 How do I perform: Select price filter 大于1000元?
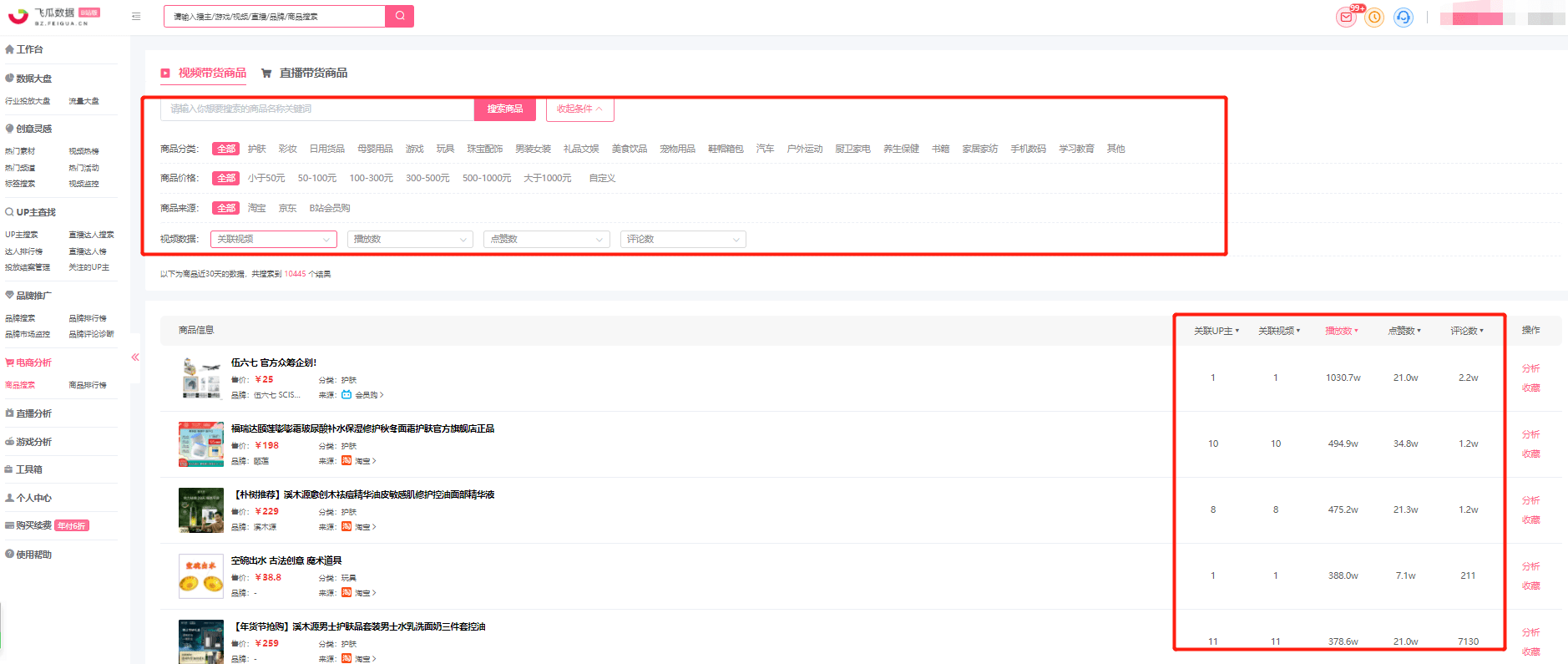548,178
